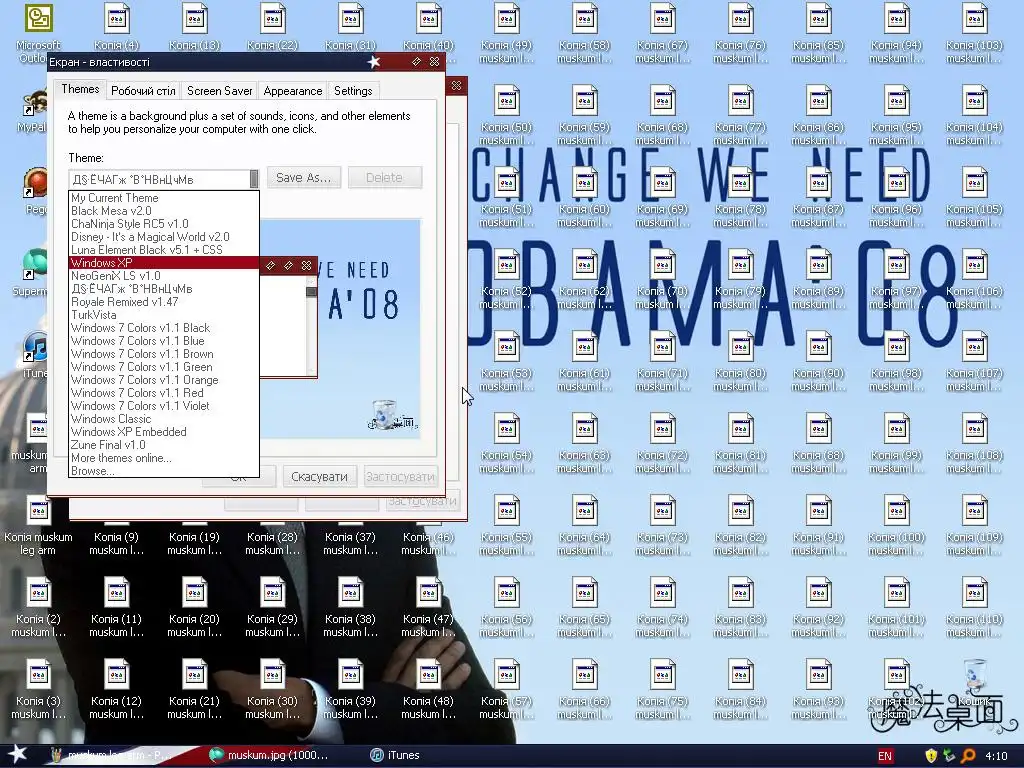
Task: Select the Windows XP Embedded theme
Action: click(164, 432)
